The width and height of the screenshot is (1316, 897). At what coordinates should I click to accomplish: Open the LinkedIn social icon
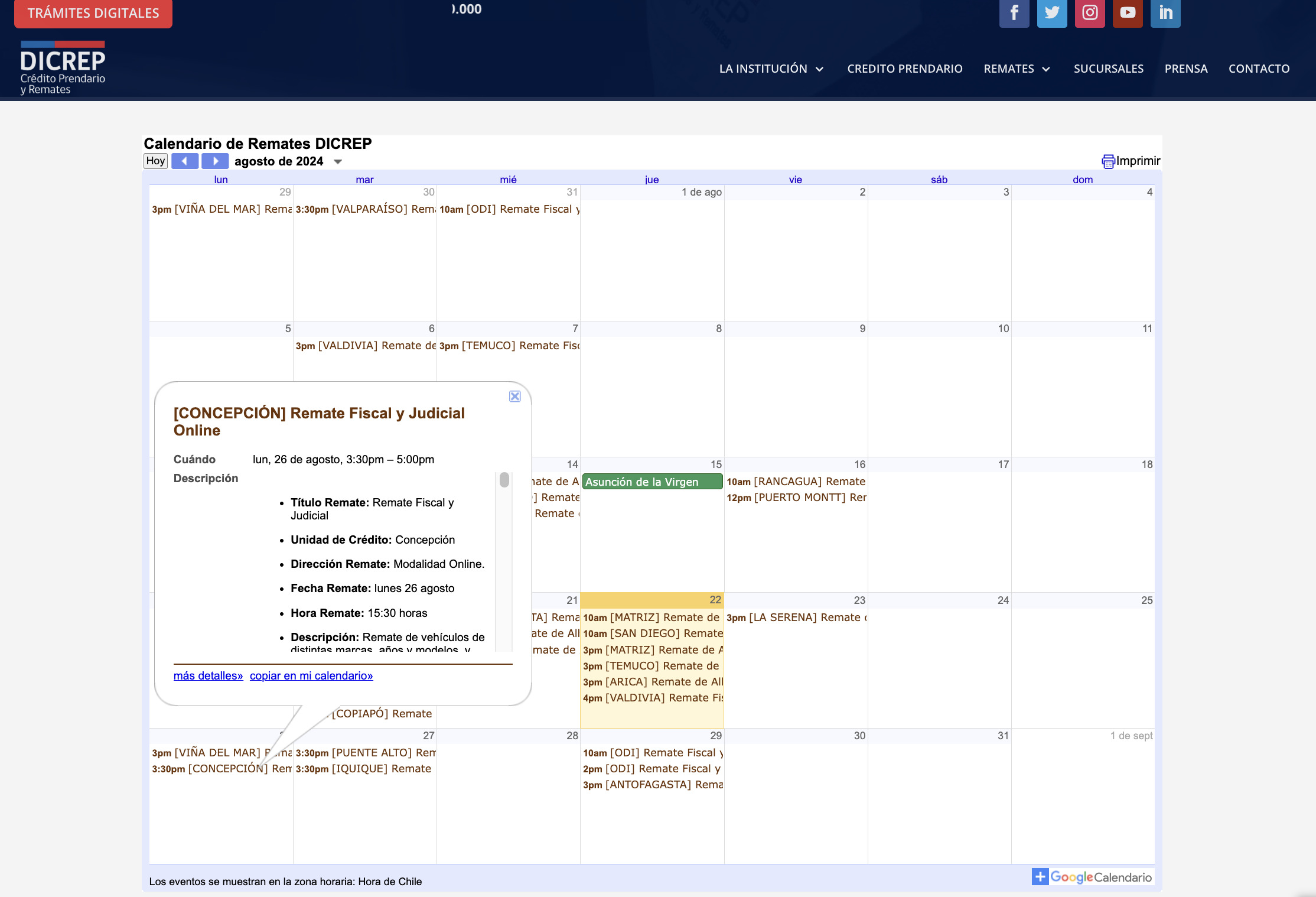(x=1165, y=12)
